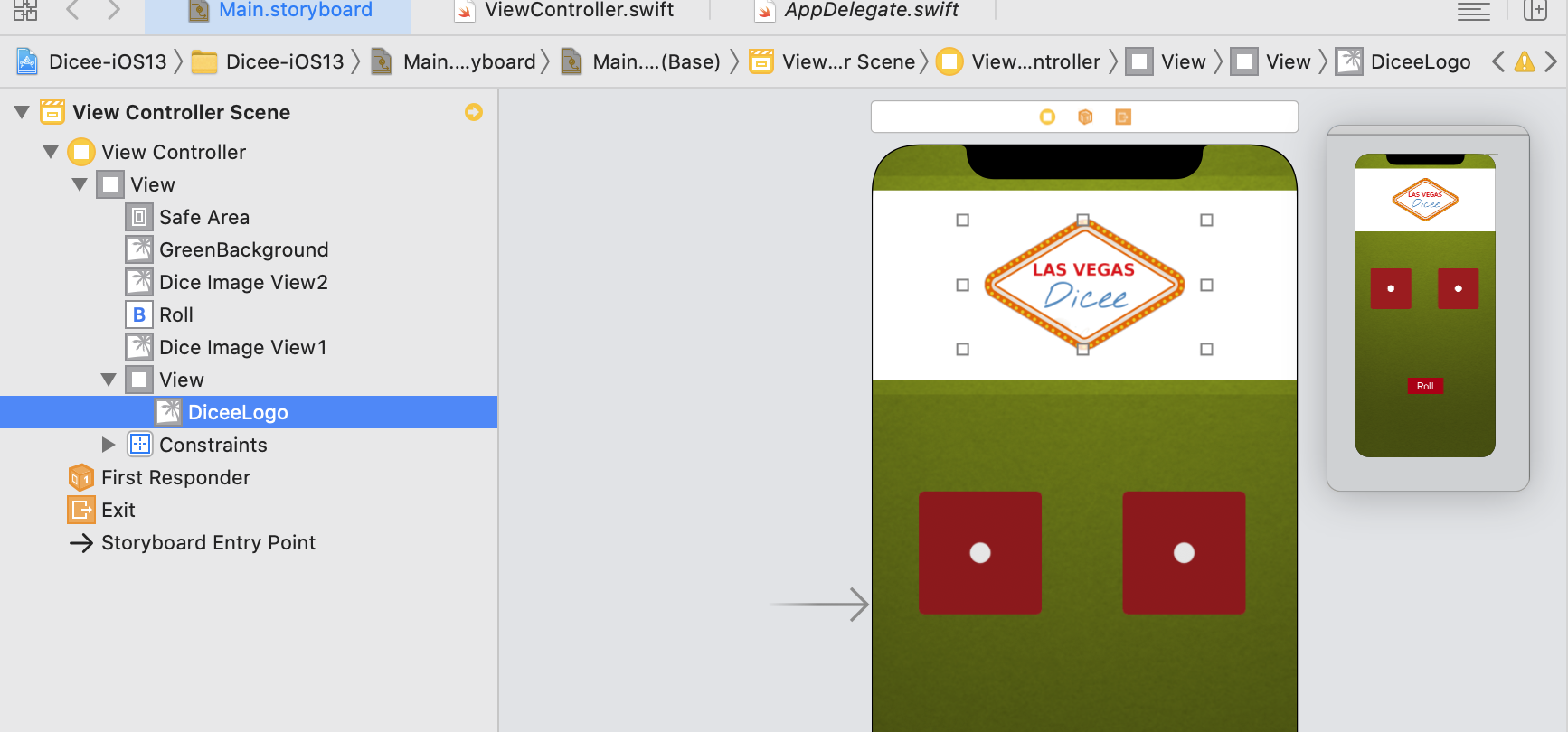Click the Exit icon in scene dock

[x=1123, y=117]
